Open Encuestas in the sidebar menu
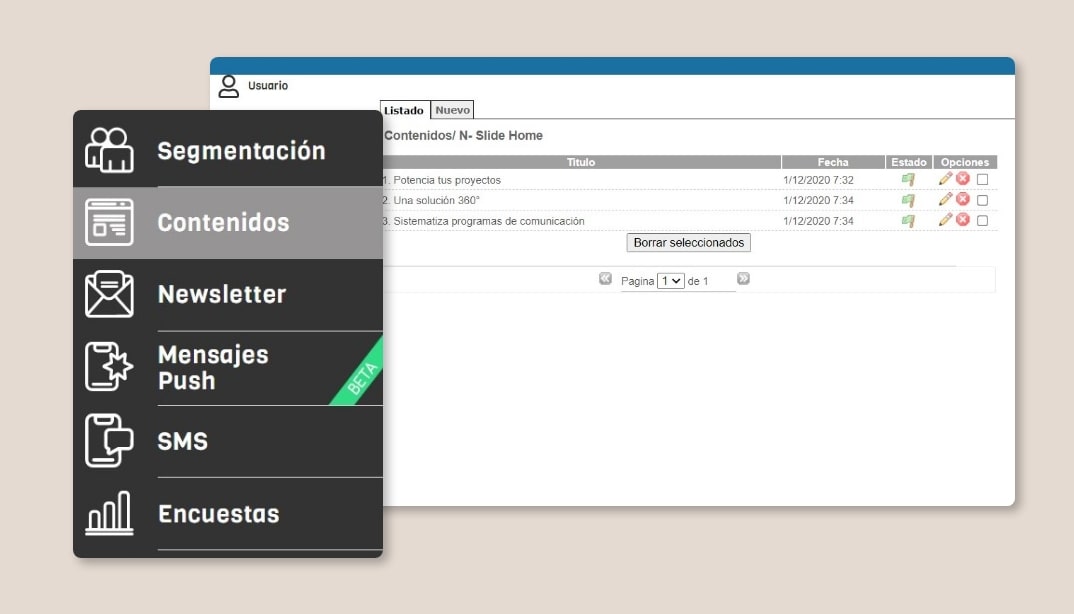This screenshot has width=1074, height=614. [x=228, y=514]
